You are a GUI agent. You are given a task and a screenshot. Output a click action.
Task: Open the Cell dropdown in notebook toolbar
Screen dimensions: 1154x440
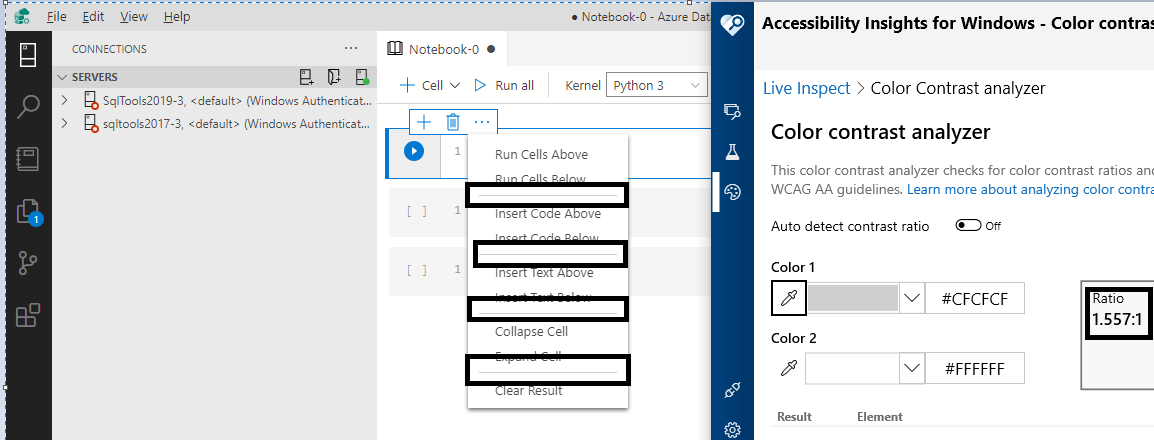coord(430,85)
